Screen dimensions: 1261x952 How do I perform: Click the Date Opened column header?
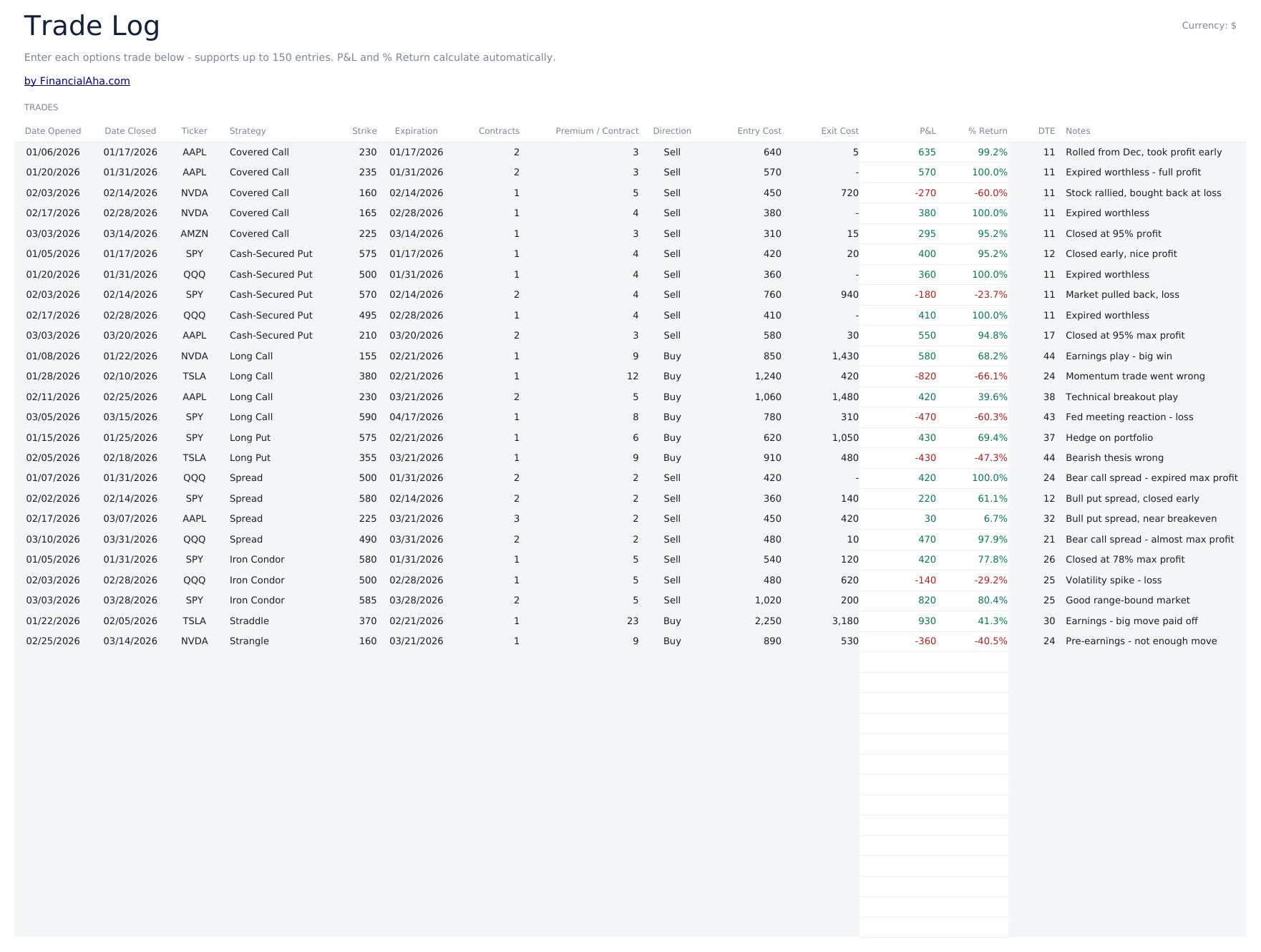pos(53,131)
